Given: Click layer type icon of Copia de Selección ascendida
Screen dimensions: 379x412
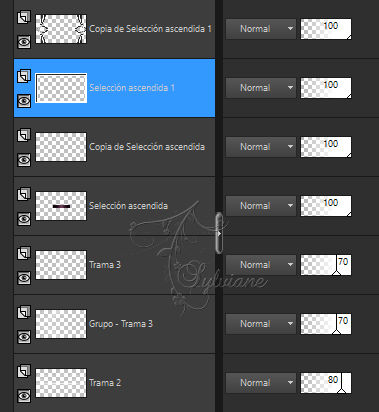Looking at the screenshot, I should point(24,135).
